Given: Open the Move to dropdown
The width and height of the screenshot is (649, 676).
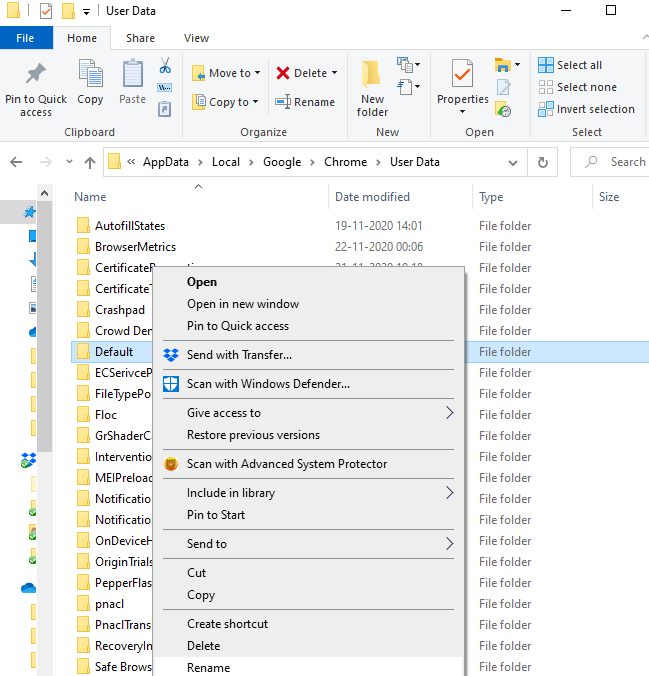Looking at the screenshot, I should [x=226, y=73].
